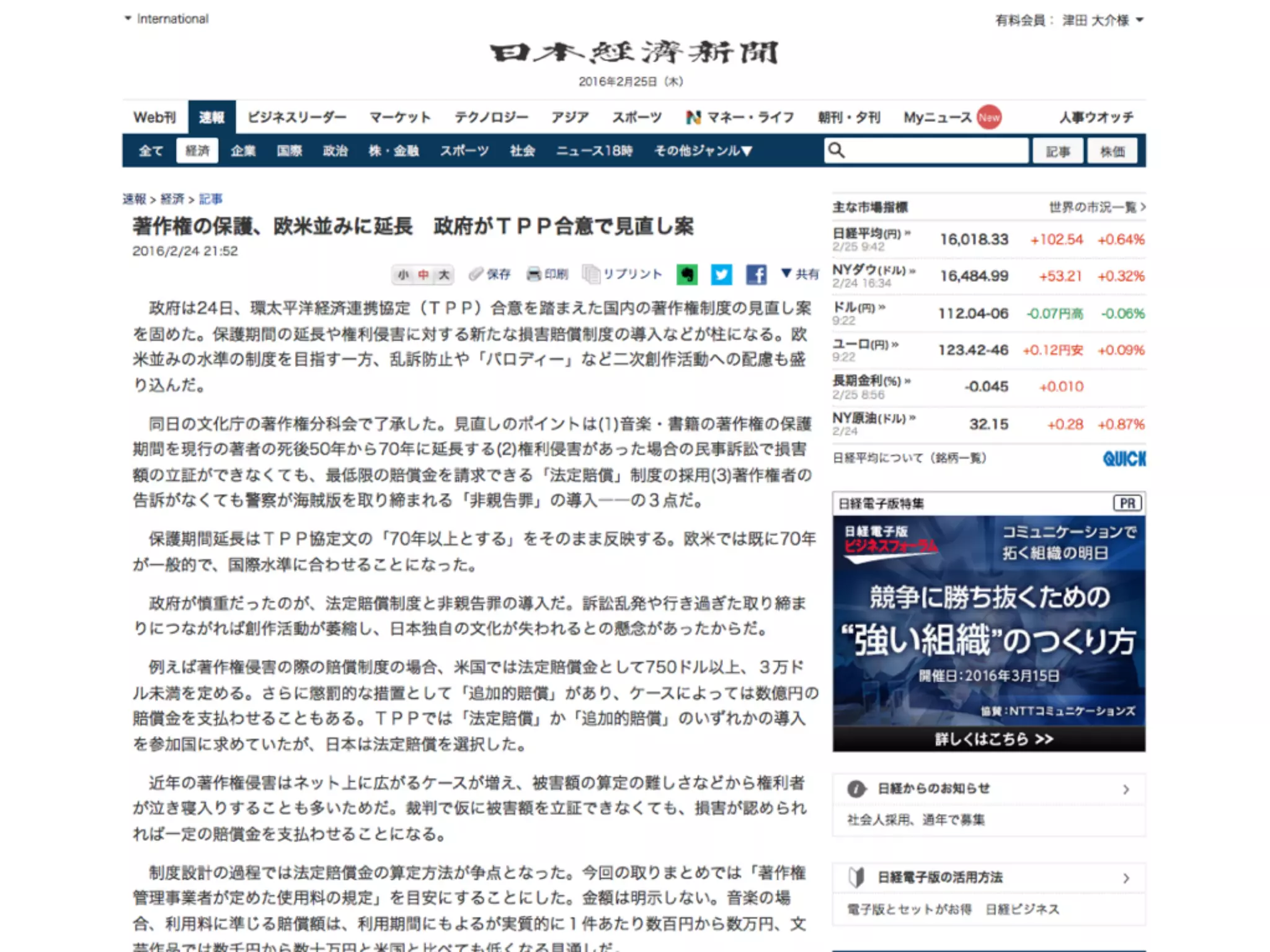Select 国際 category in blue bar
Viewport: 1270px width, 952px height.
[x=289, y=151]
